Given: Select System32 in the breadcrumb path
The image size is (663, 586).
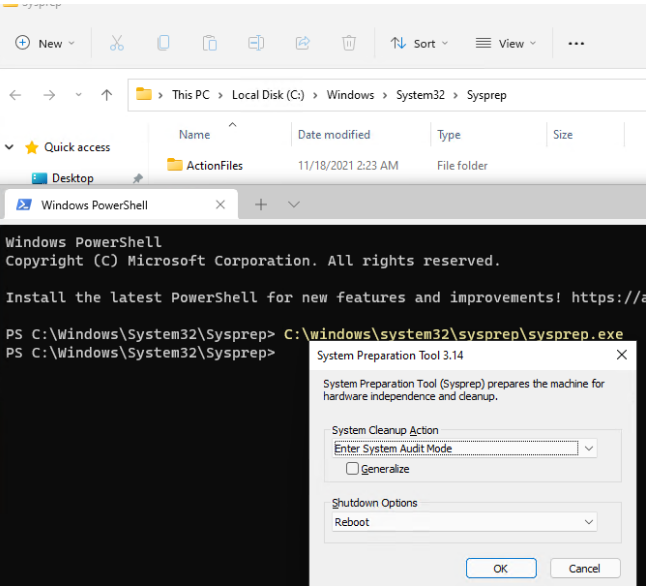Looking at the screenshot, I should pyautogui.click(x=420, y=95).
